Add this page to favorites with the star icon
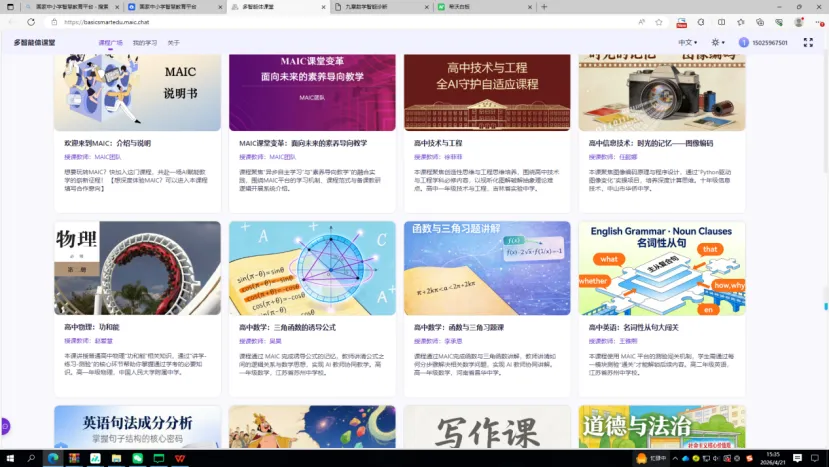Image resolution: width=830 pixels, height=467 pixels. 658,22
